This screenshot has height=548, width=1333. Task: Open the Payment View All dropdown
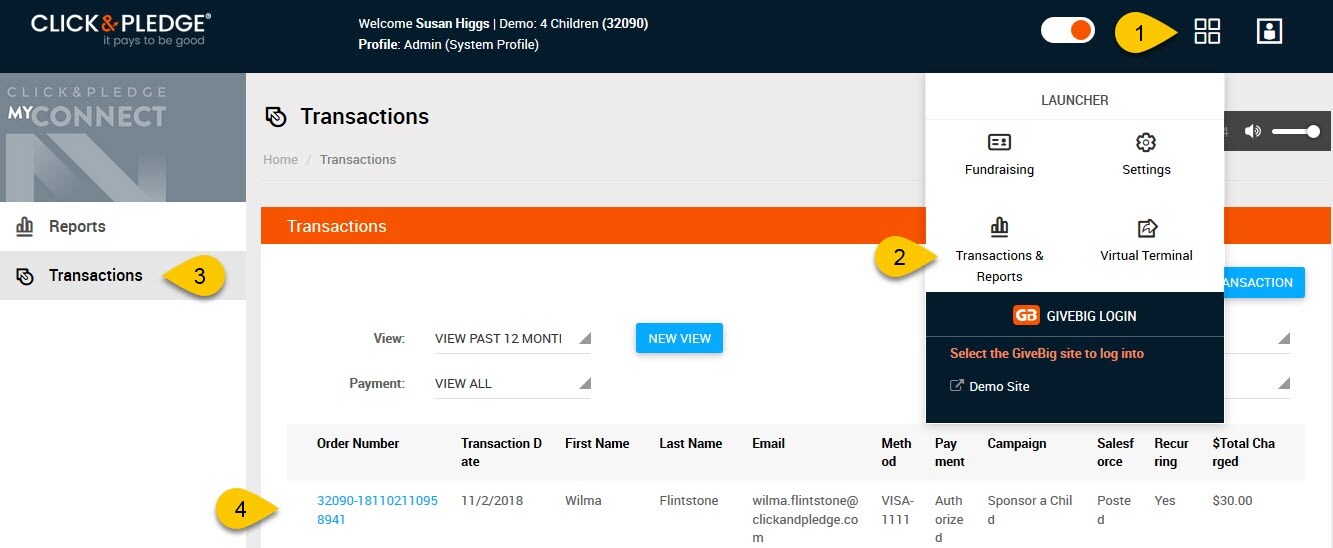tap(513, 383)
